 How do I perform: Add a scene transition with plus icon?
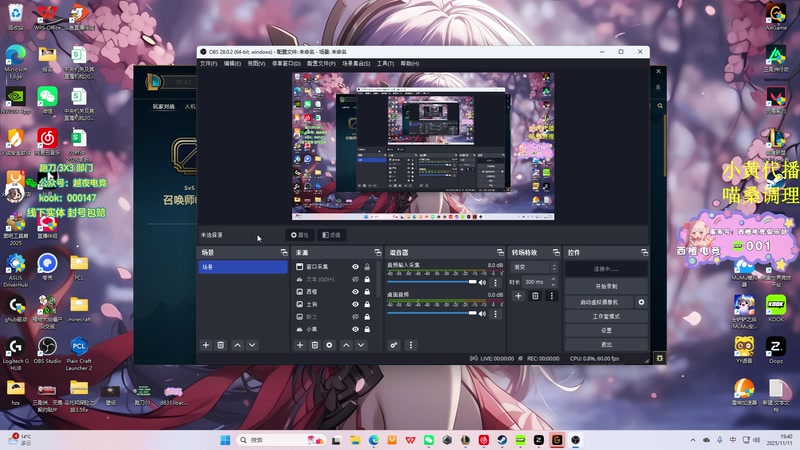pos(518,296)
